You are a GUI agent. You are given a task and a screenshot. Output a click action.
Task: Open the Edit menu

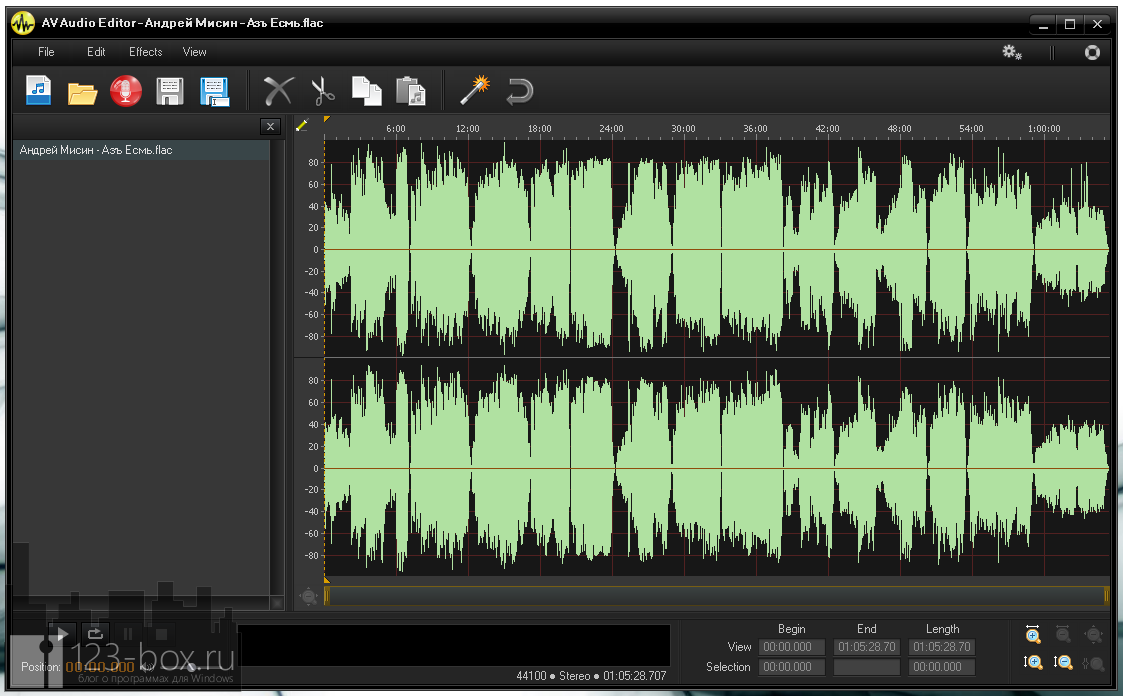tap(96, 52)
